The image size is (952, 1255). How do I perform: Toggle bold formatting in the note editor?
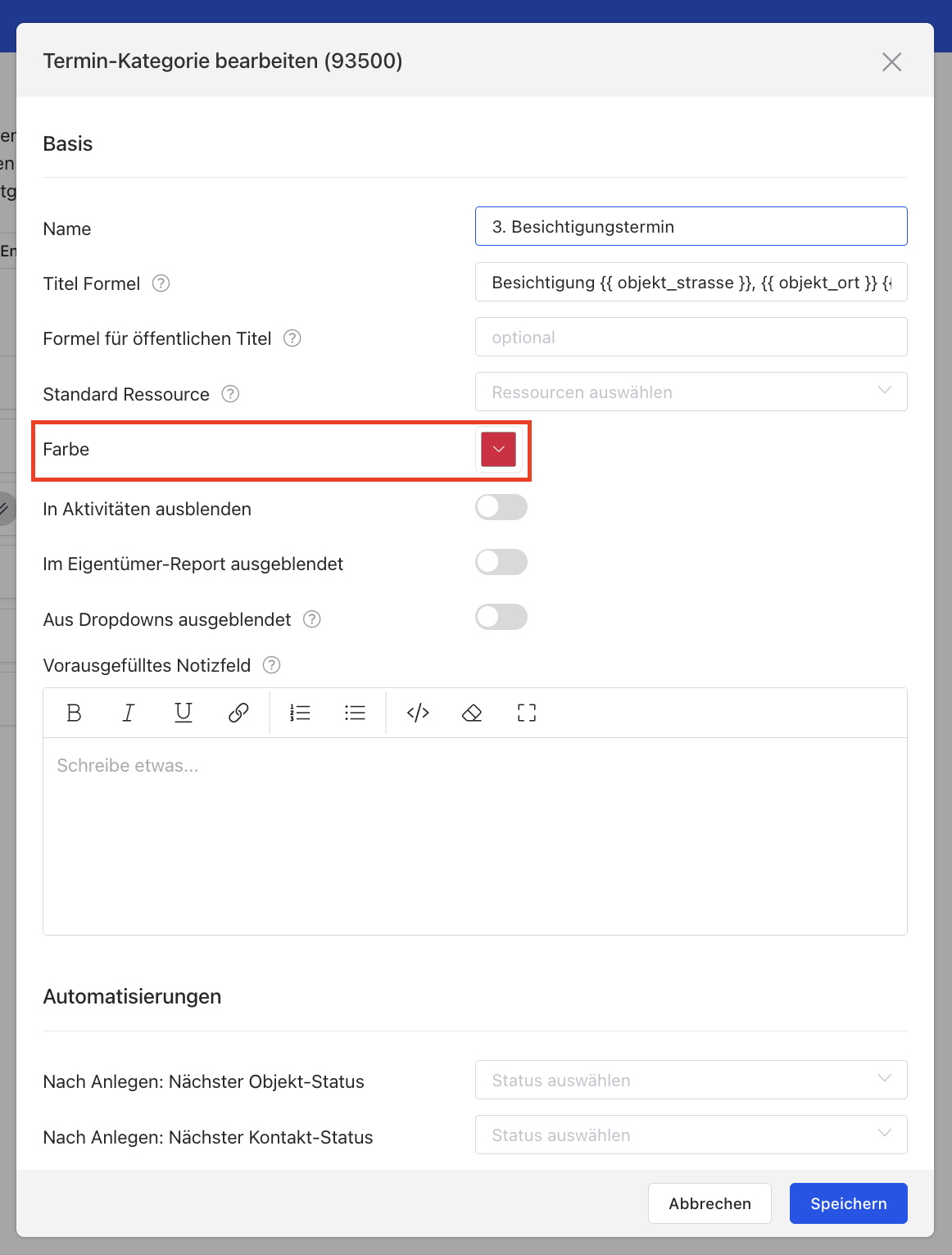pyautogui.click(x=74, y=713)
